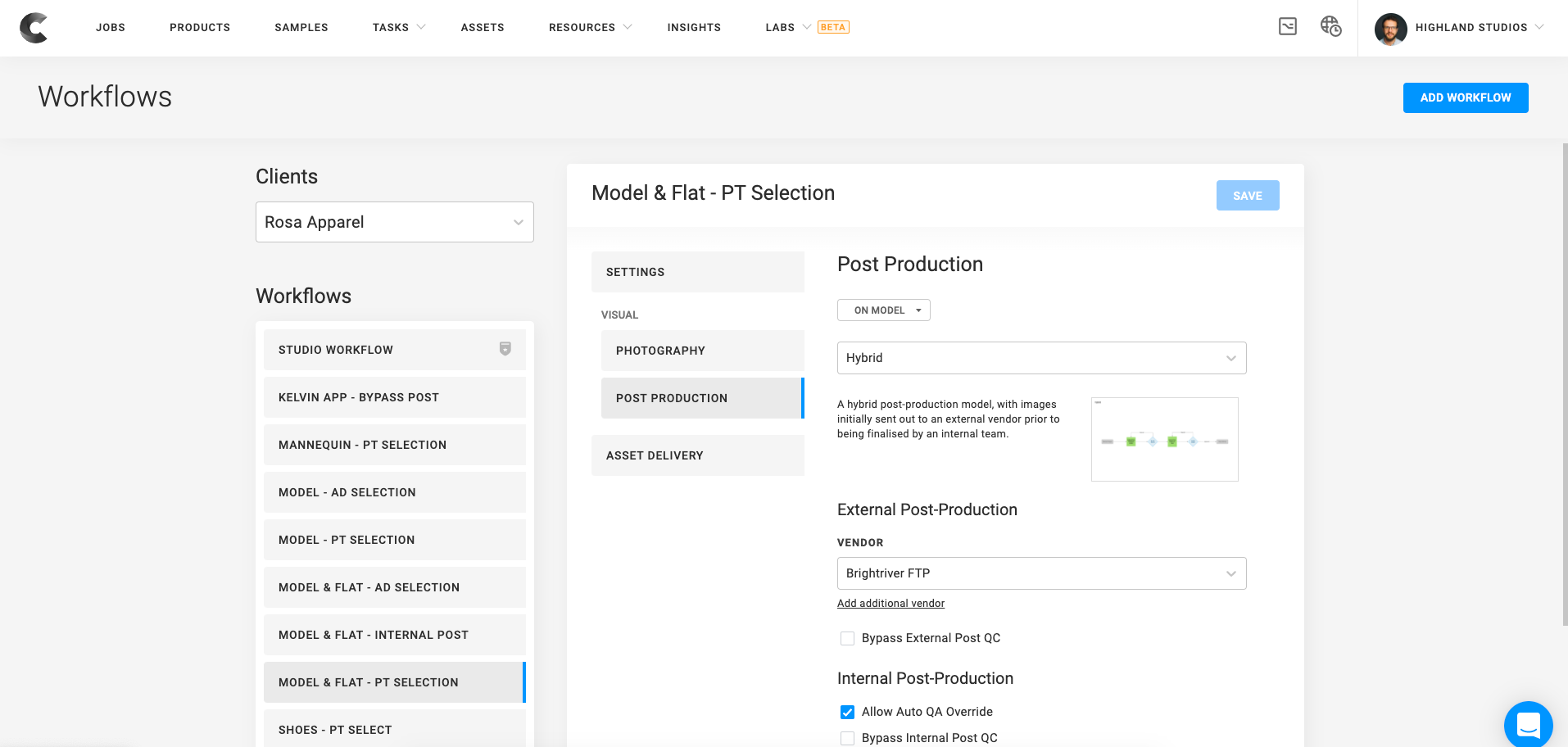The width and height of the screenshot is (1568, 747).
Task: Click the hybrid workflow diagram thumbnail
Action: 1164,439
